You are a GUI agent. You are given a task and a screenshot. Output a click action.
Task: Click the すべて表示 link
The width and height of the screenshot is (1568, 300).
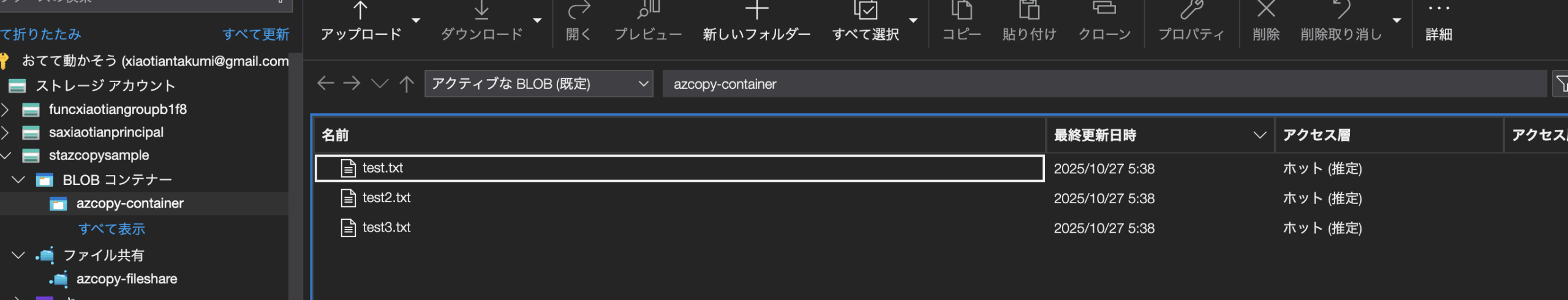pos(111,229)
